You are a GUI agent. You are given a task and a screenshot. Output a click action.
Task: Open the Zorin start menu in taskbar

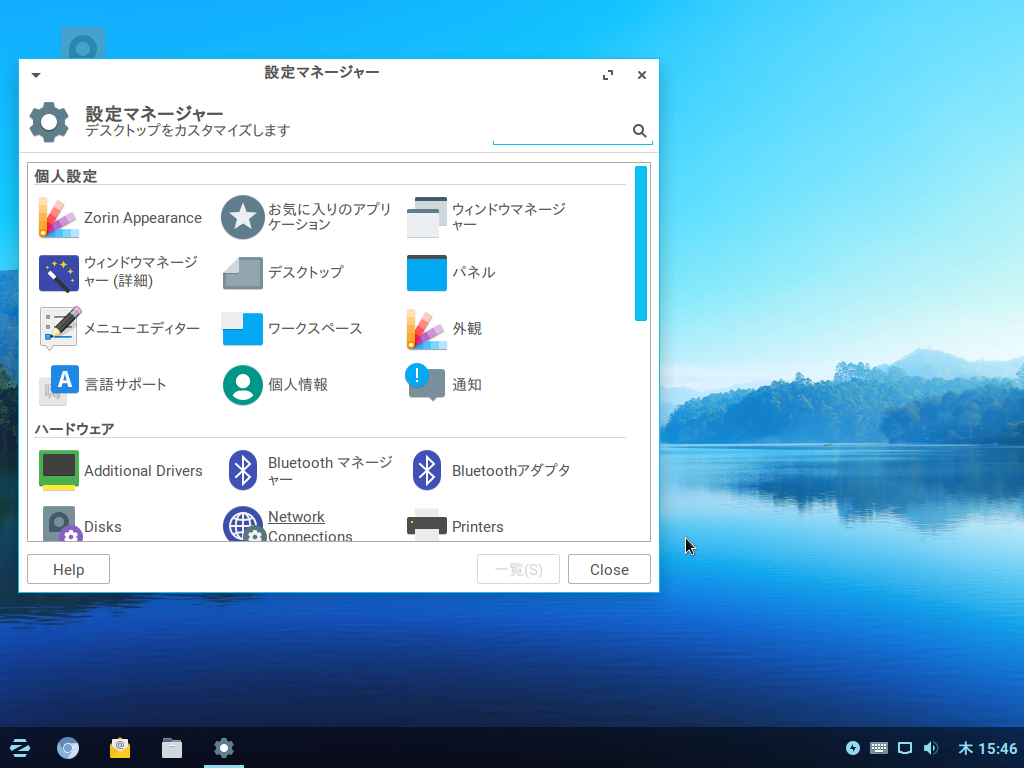point(19,748)
